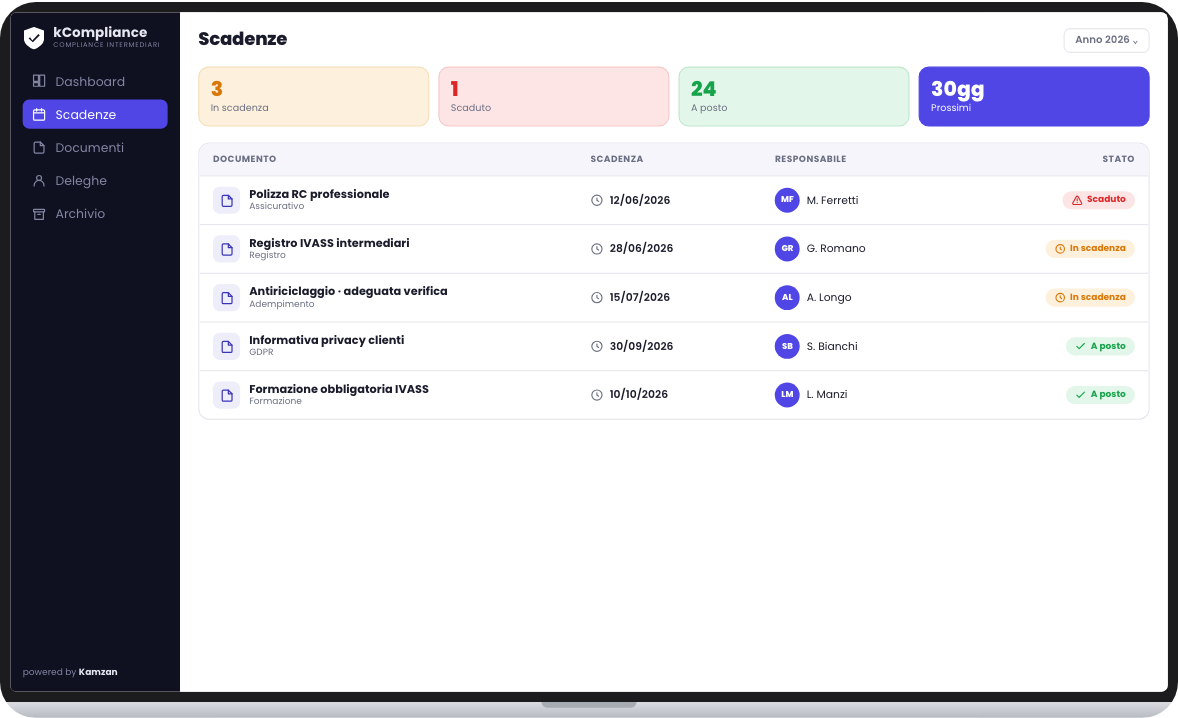1178x718 pixels.
Task: Click the date 30/09/2026
Action: pyautogui.click(x=641, y=346)
